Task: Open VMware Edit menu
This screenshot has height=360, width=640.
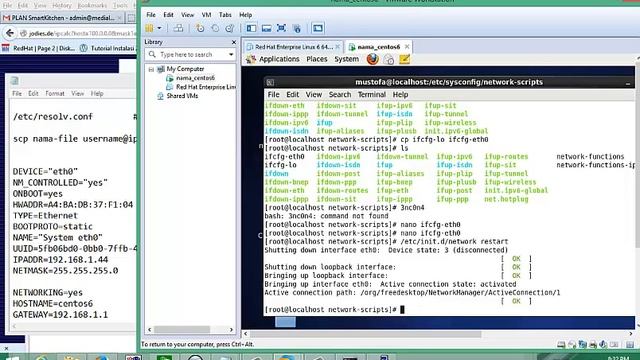Action: [168, 15]
